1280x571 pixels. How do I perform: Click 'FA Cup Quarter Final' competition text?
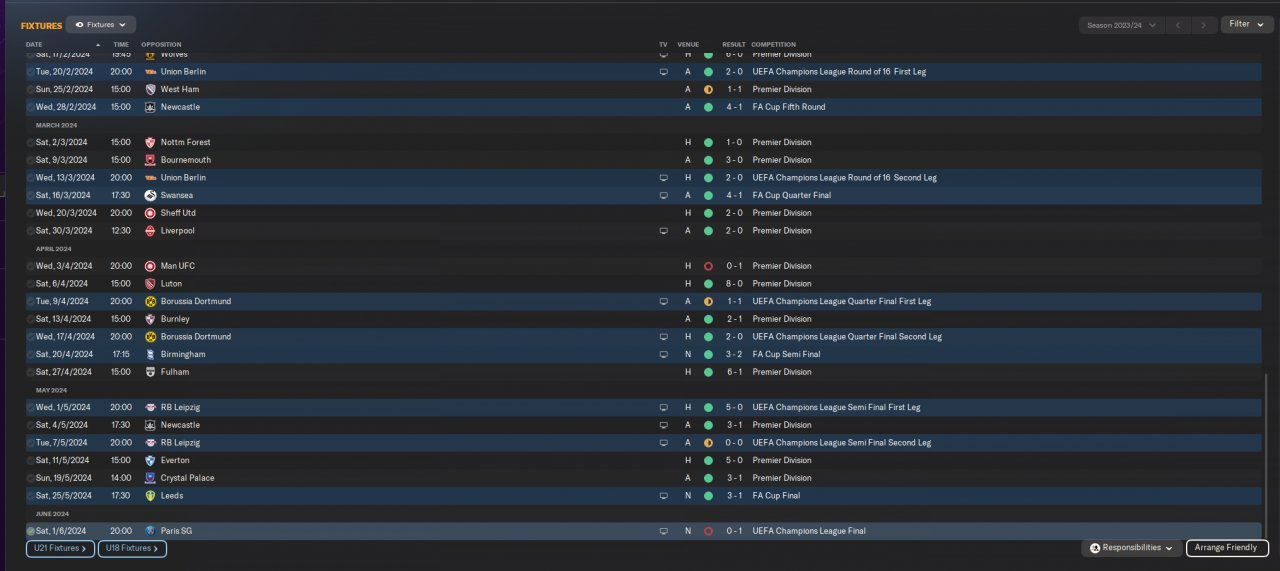click(792, 195)
